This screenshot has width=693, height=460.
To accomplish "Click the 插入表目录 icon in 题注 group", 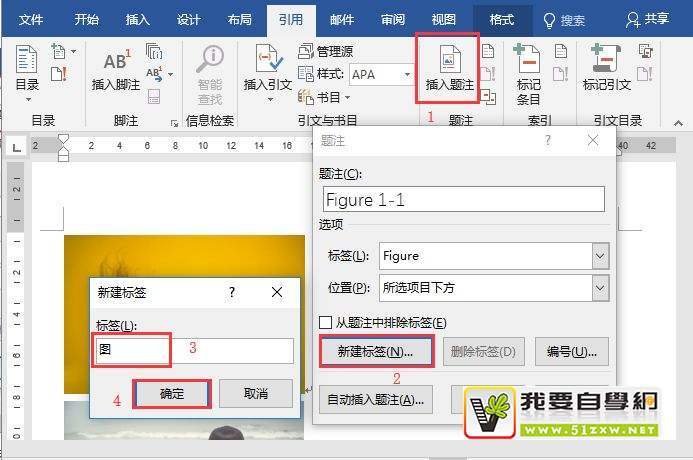I will point(488,51).
